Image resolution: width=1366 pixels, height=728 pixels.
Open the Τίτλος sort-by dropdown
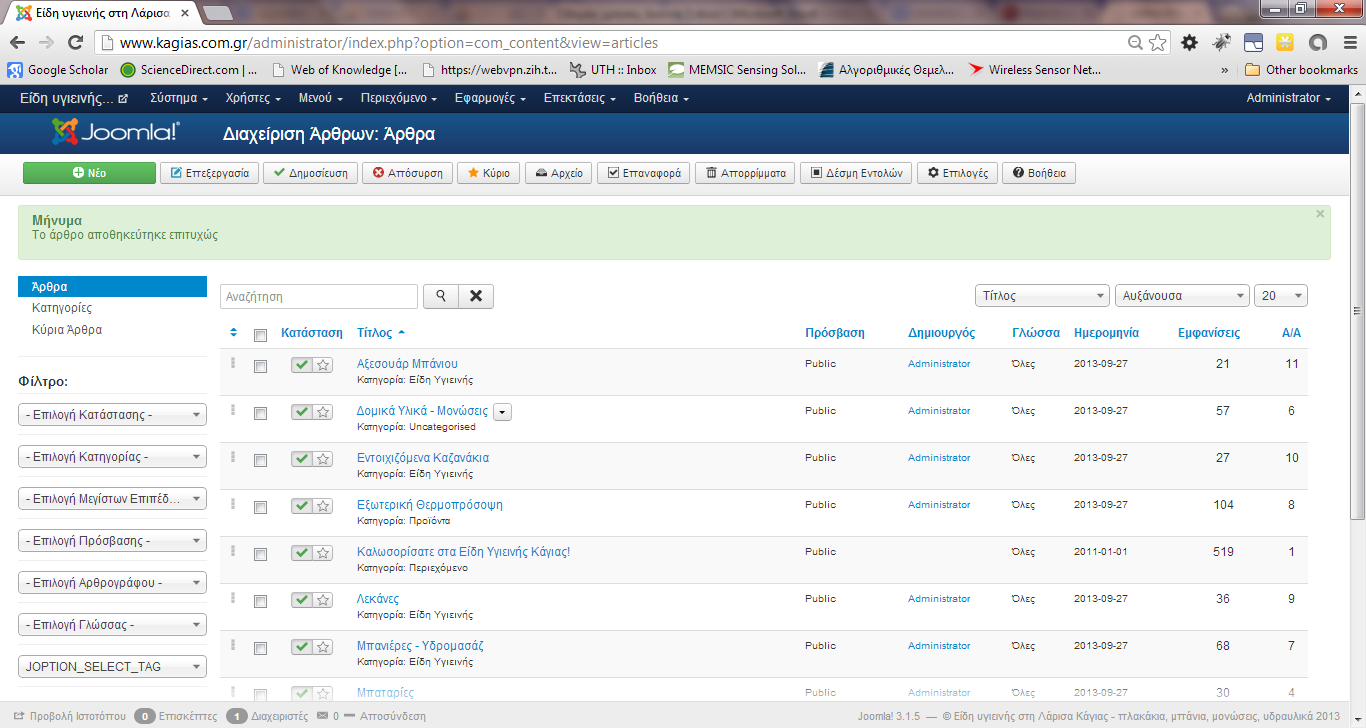[1042, 296]
